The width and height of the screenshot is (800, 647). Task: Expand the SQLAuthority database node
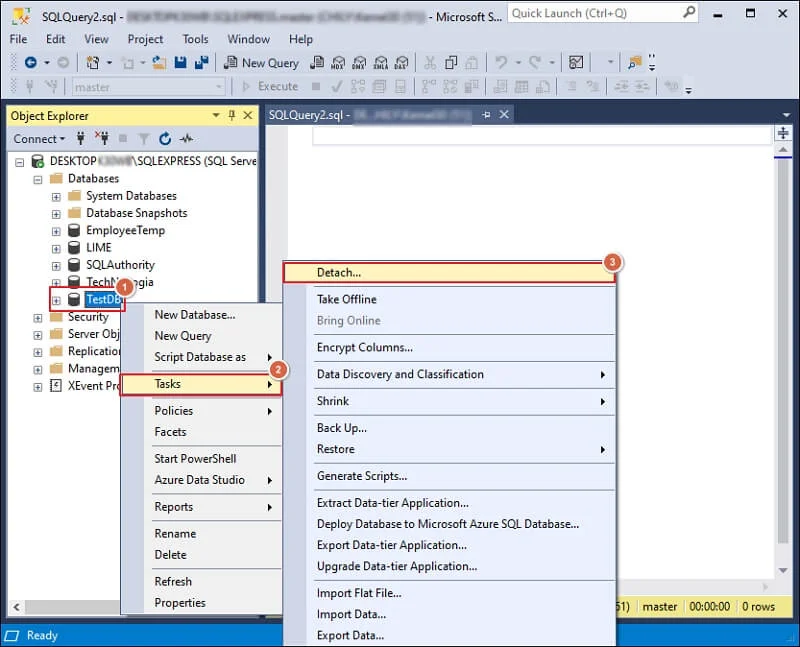[56, 266]
